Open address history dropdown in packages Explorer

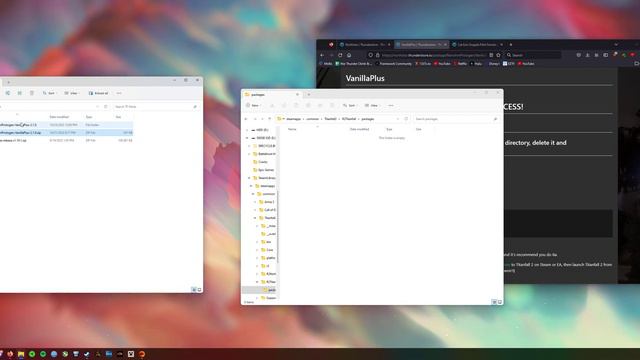tap(398, 119)
